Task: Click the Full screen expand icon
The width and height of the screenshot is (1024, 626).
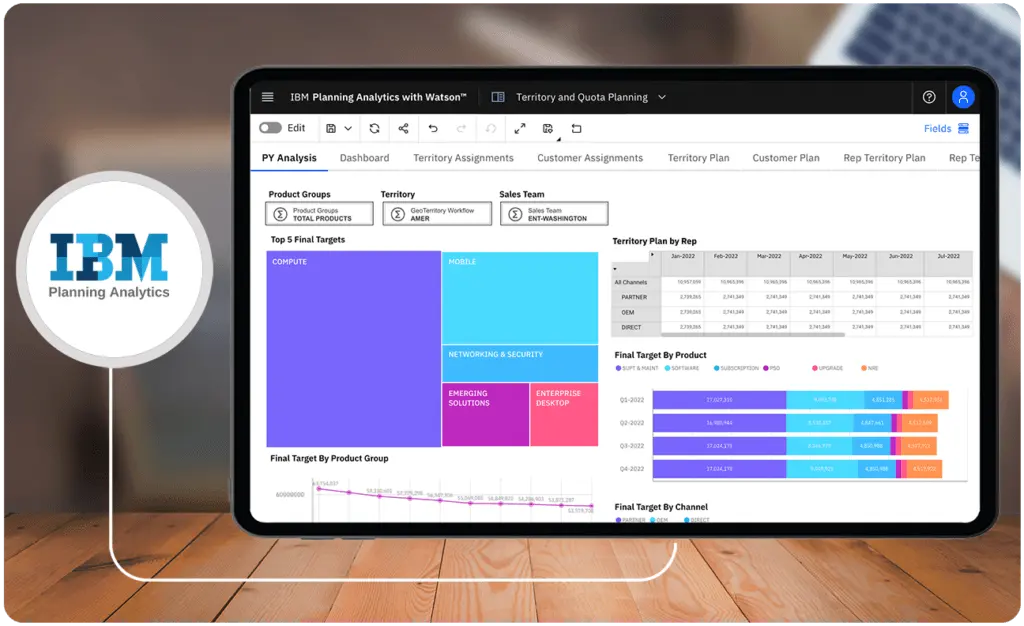Action: tap(520, 129)
